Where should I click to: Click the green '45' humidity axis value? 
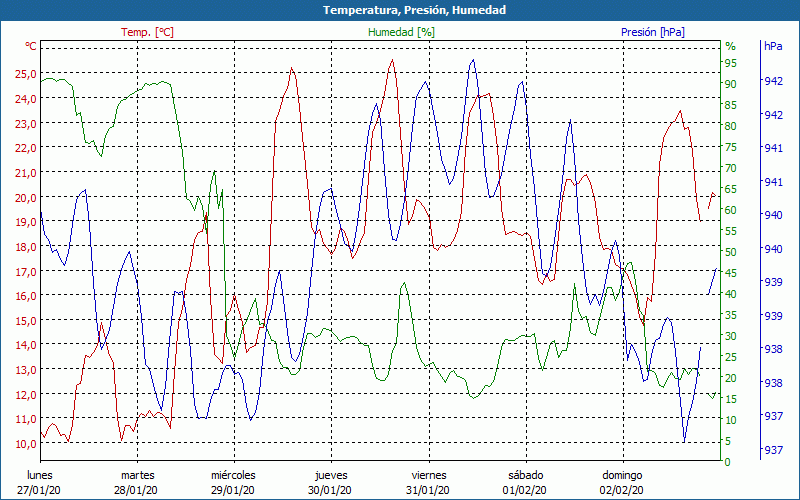[x=731, y=273]
